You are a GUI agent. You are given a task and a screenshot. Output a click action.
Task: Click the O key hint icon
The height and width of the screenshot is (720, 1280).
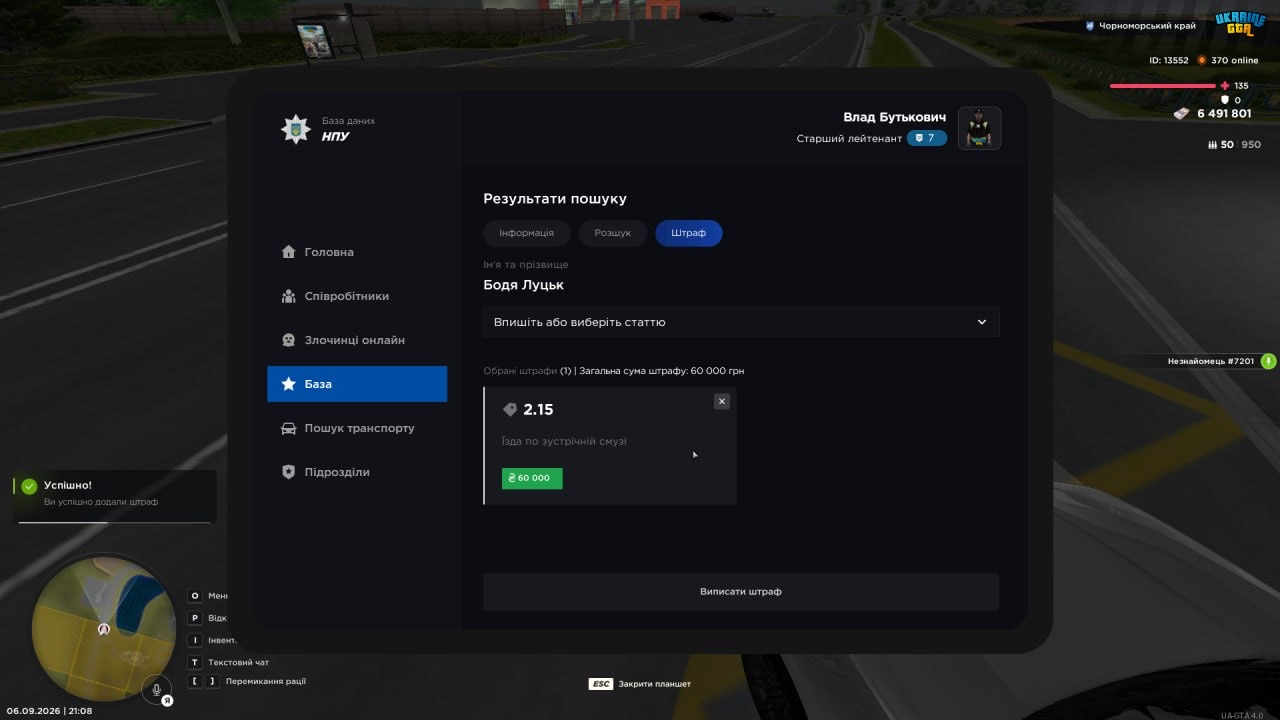click(195, 596)
